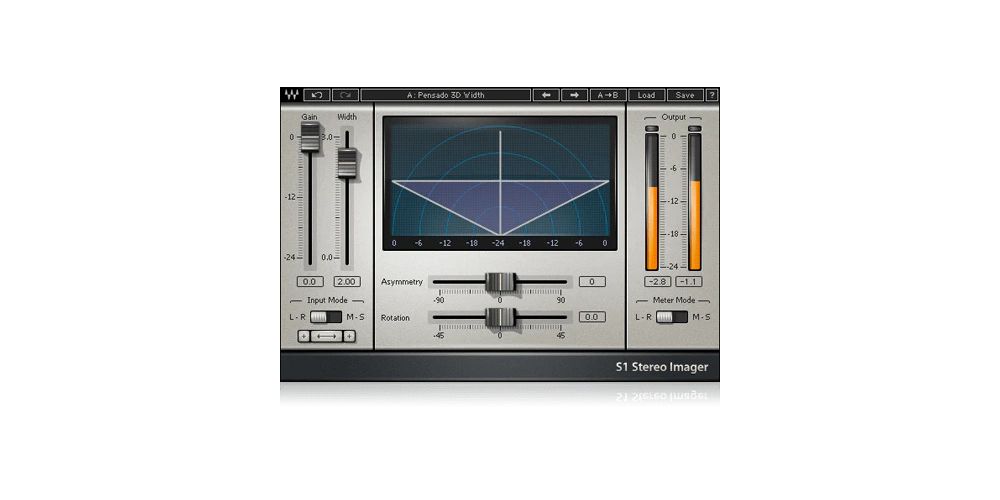Image resolution: width=1000 pixels, height=500 pixels.
Task: Click the 'Meter Mode' label
Action: [673, 300]
